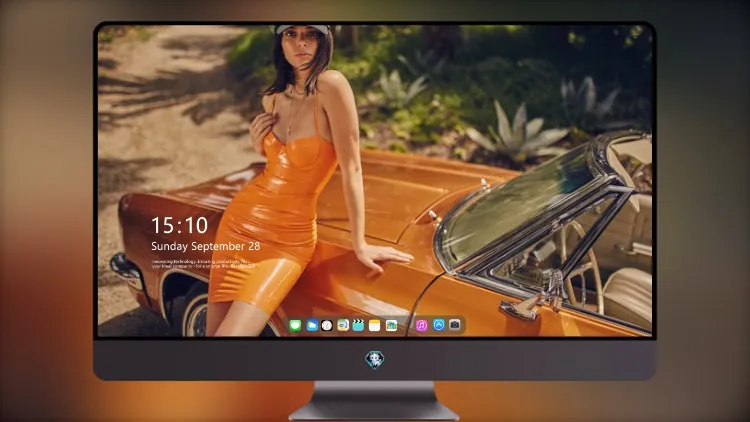The height and width of the screenshot is (422, 750).
Task: Open the Clock app in the dock
Action: [x=327, y=326]
